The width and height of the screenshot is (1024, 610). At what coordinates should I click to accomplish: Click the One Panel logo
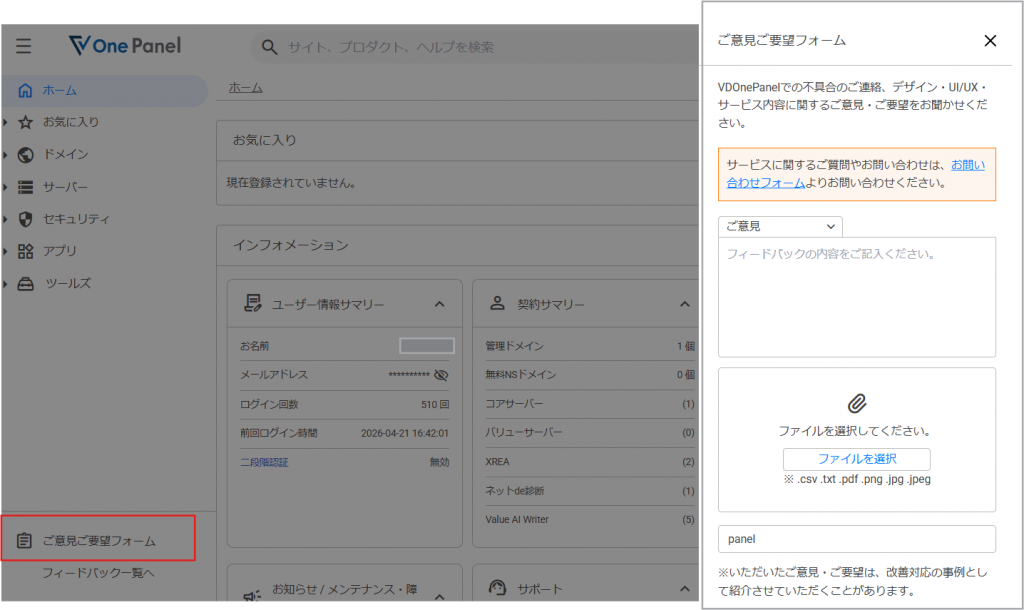[x=125, y=45]
